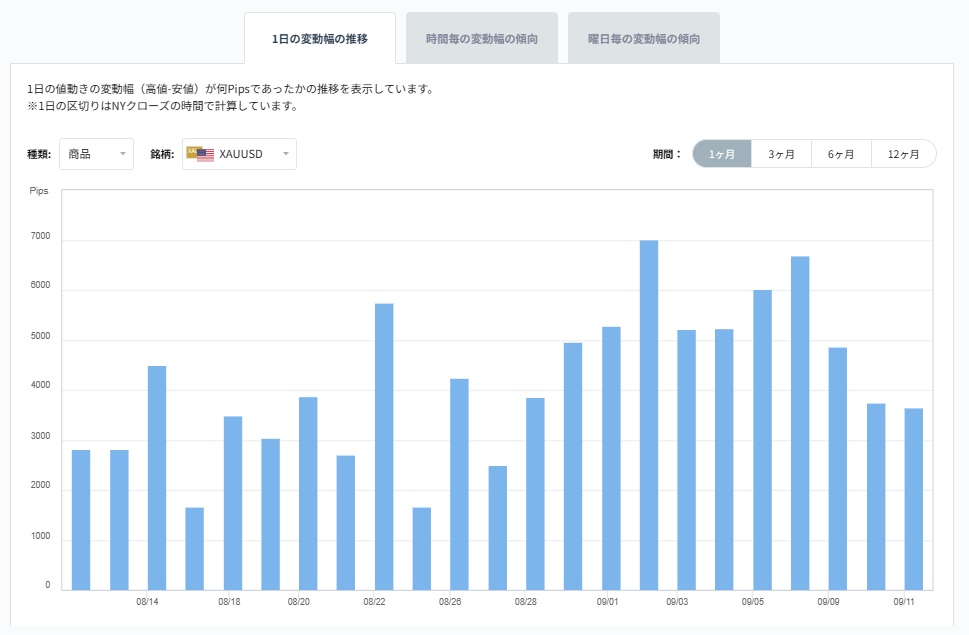Screen dimensions: 969x635
Task: Click the bar above the 09/11 label
Action: (913, 499)
